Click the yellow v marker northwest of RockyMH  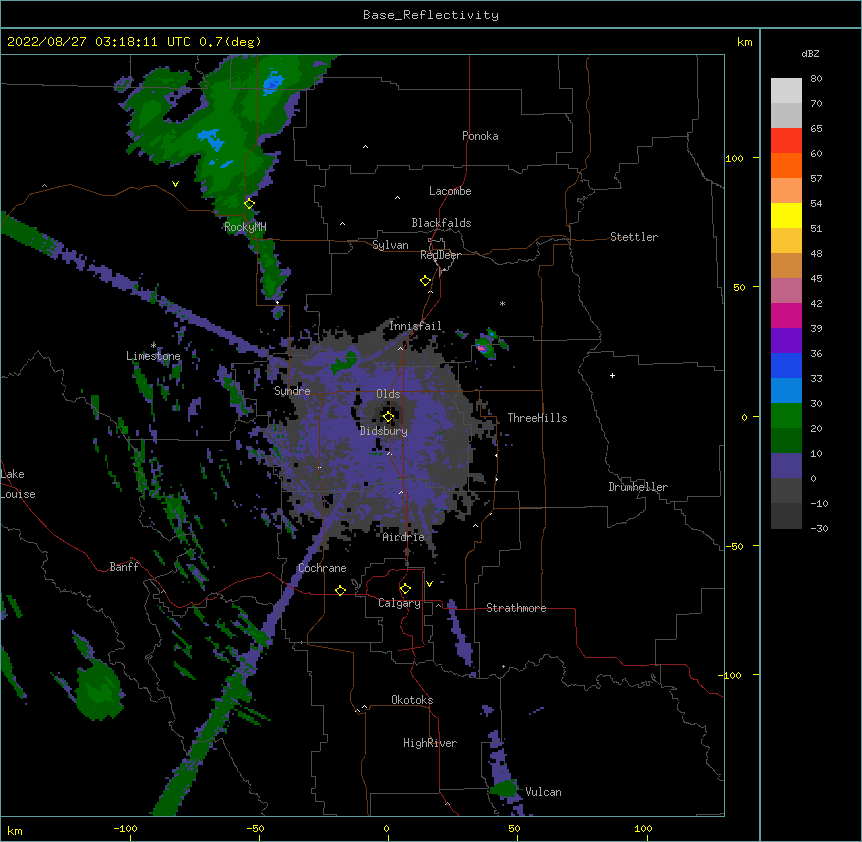pyautogui.click(x=175, y=184)
